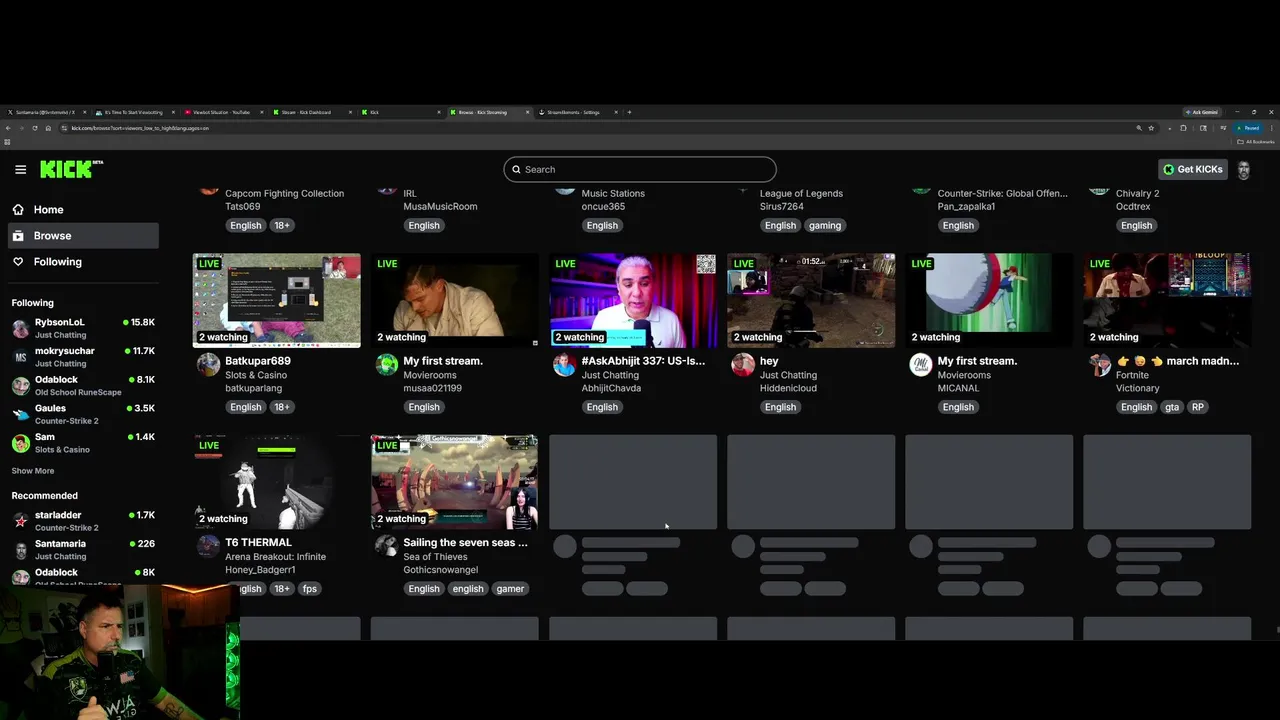This screenshot has height=720, width=1280.
Task: Open march madness Fortnite stream thumbnail
Action: [1167, 300]
